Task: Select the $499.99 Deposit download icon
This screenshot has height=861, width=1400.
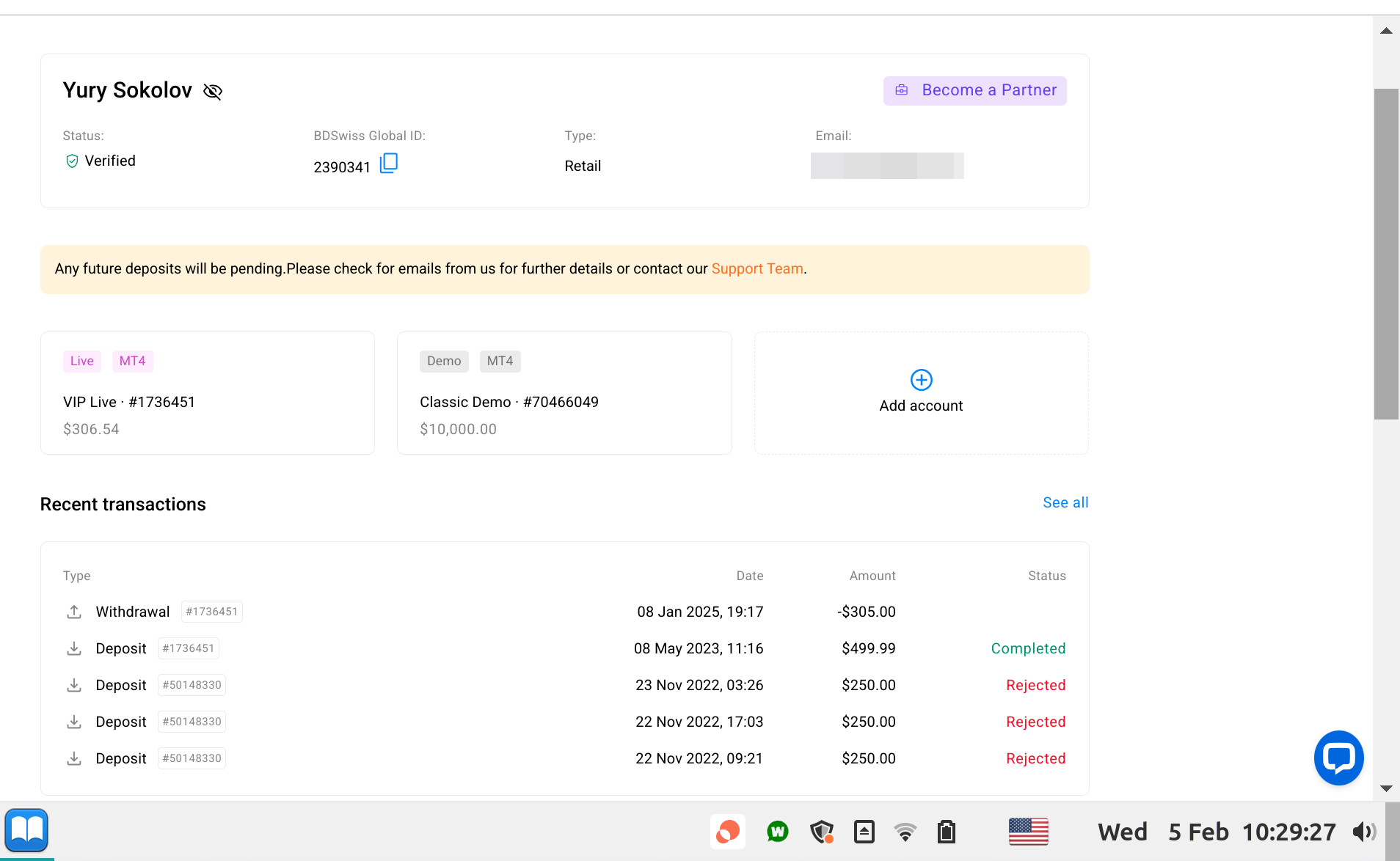Action: [74, 648]
